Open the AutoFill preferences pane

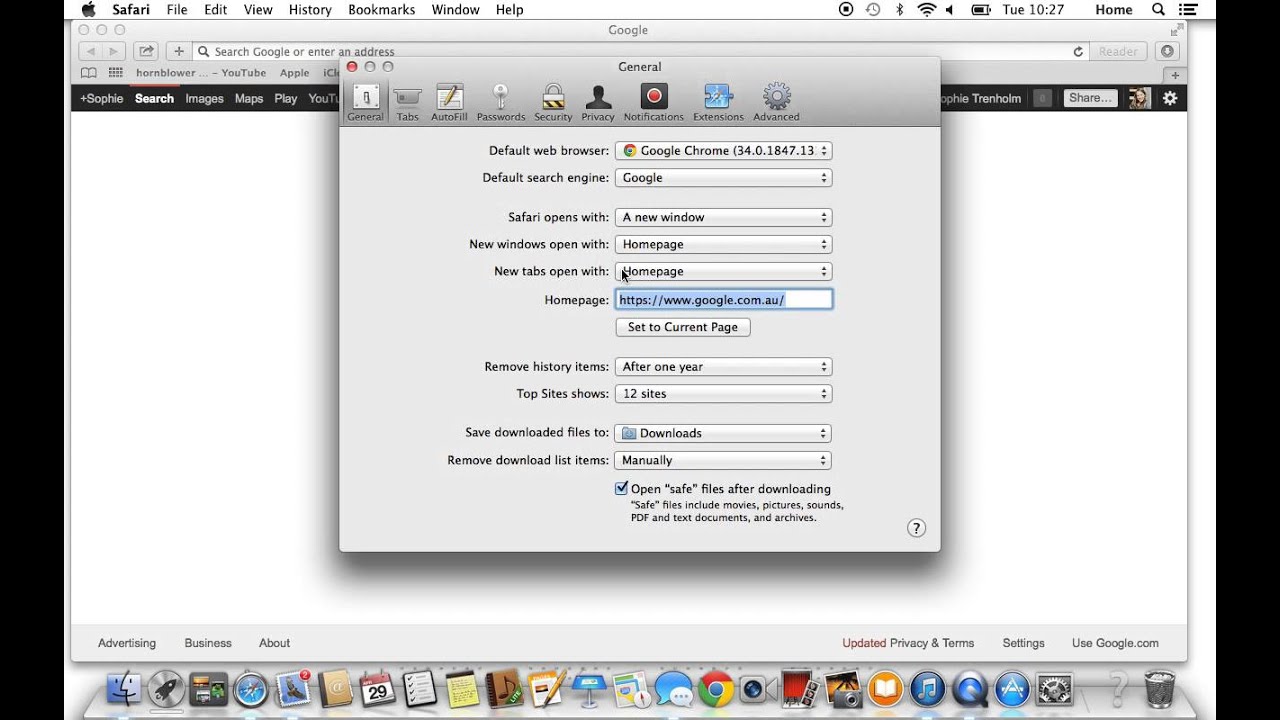point(449,103)
